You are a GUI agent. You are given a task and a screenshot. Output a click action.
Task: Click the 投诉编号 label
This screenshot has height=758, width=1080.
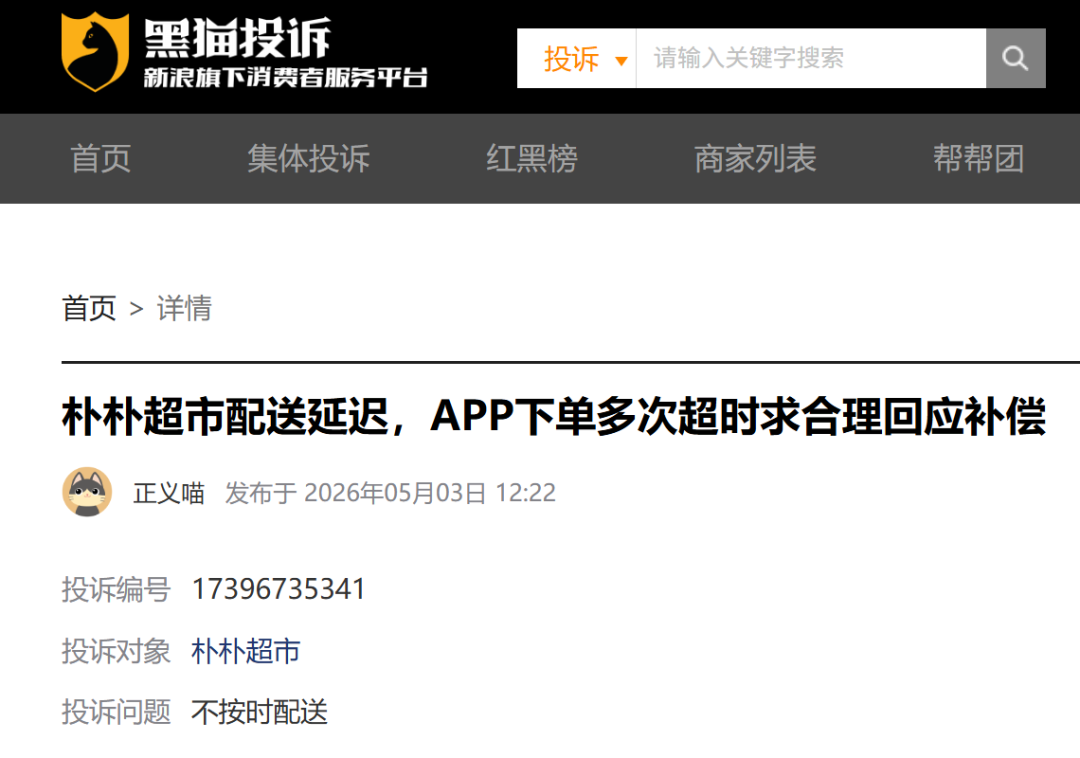(116, 589)
